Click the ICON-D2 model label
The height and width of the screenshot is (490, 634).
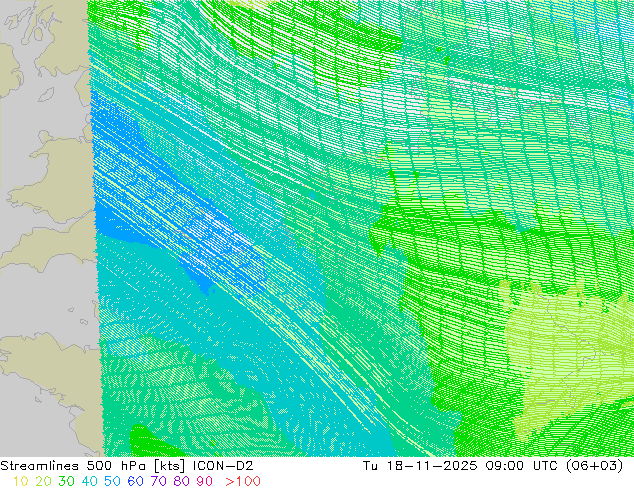[x=223, y=466]
